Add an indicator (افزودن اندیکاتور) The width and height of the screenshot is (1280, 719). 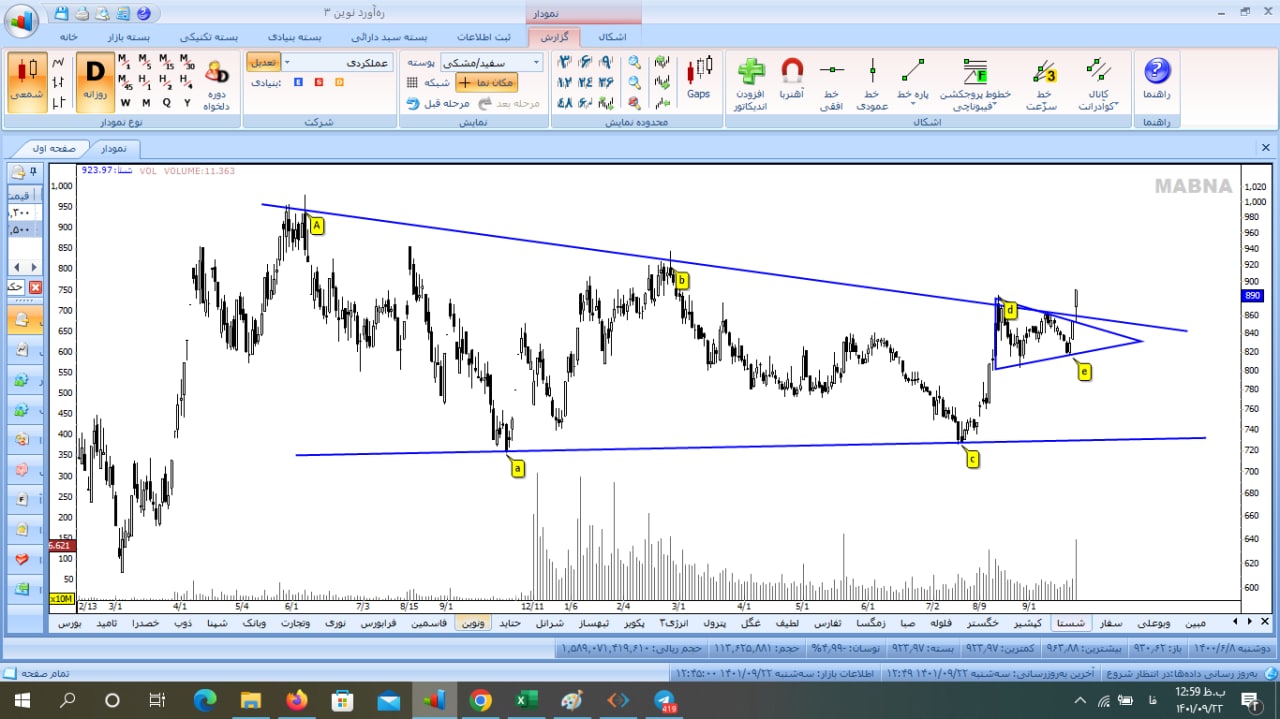(750, 83)
